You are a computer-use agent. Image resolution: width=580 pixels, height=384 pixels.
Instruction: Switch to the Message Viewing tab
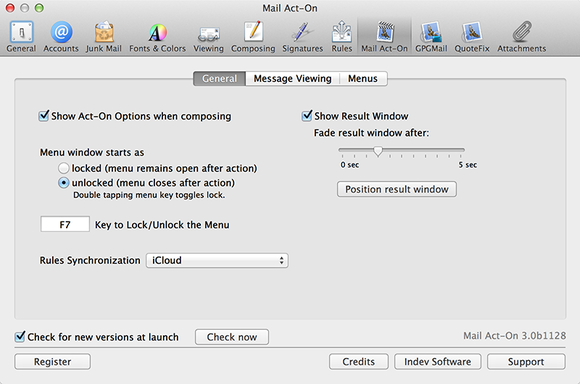293,78
